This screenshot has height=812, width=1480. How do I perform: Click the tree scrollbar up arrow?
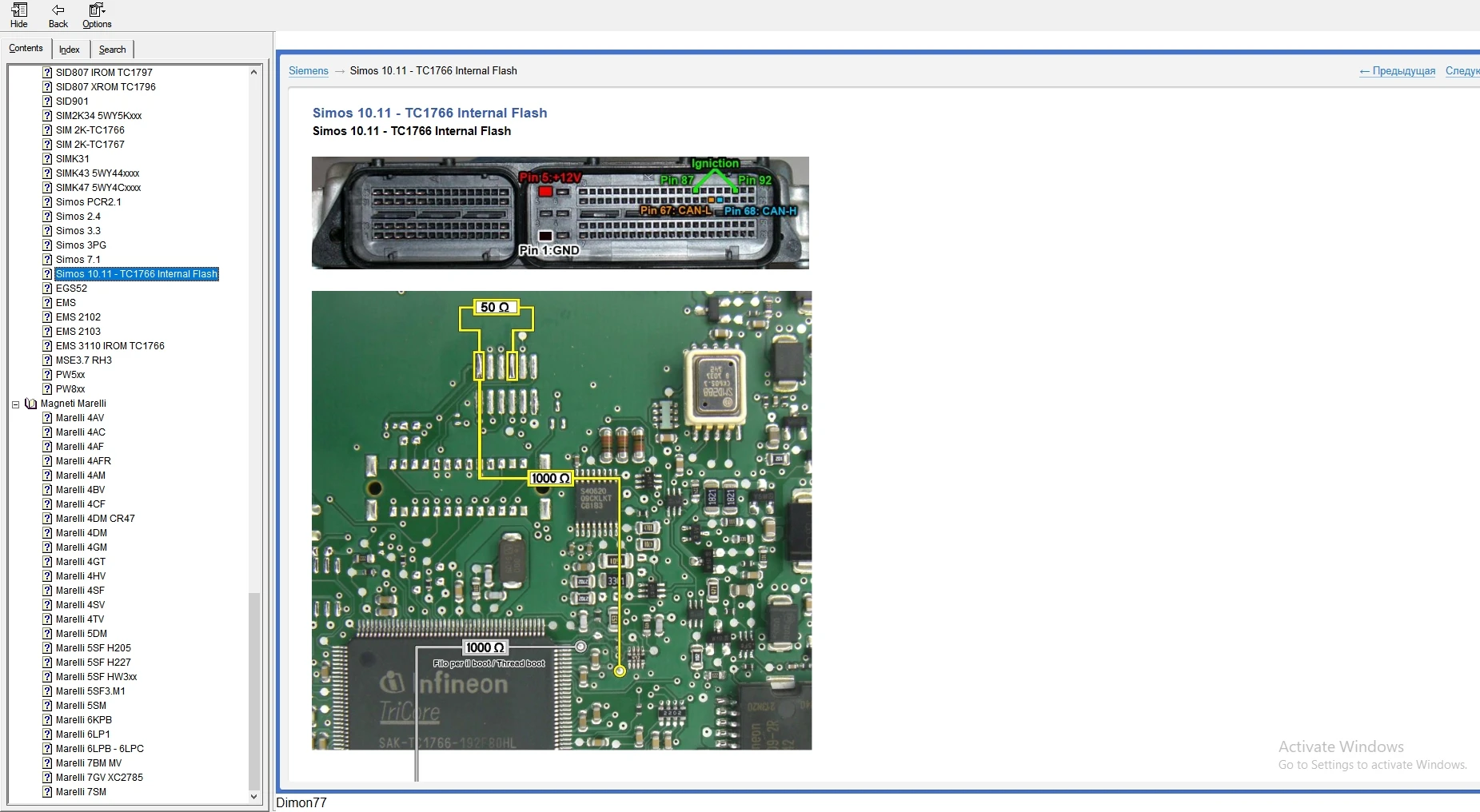(254, 72)
